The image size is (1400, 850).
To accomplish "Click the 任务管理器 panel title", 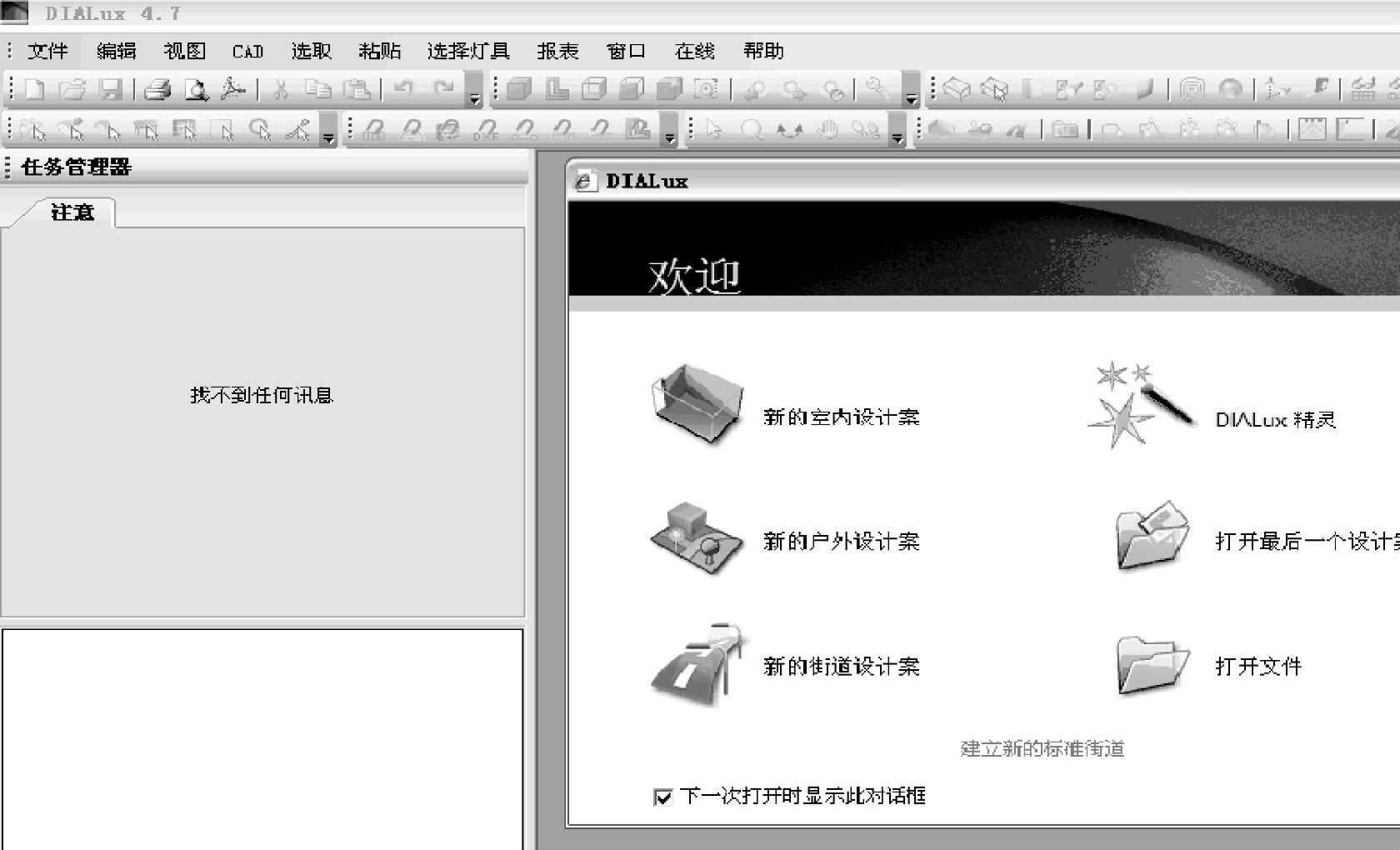I will click(77, 167).
